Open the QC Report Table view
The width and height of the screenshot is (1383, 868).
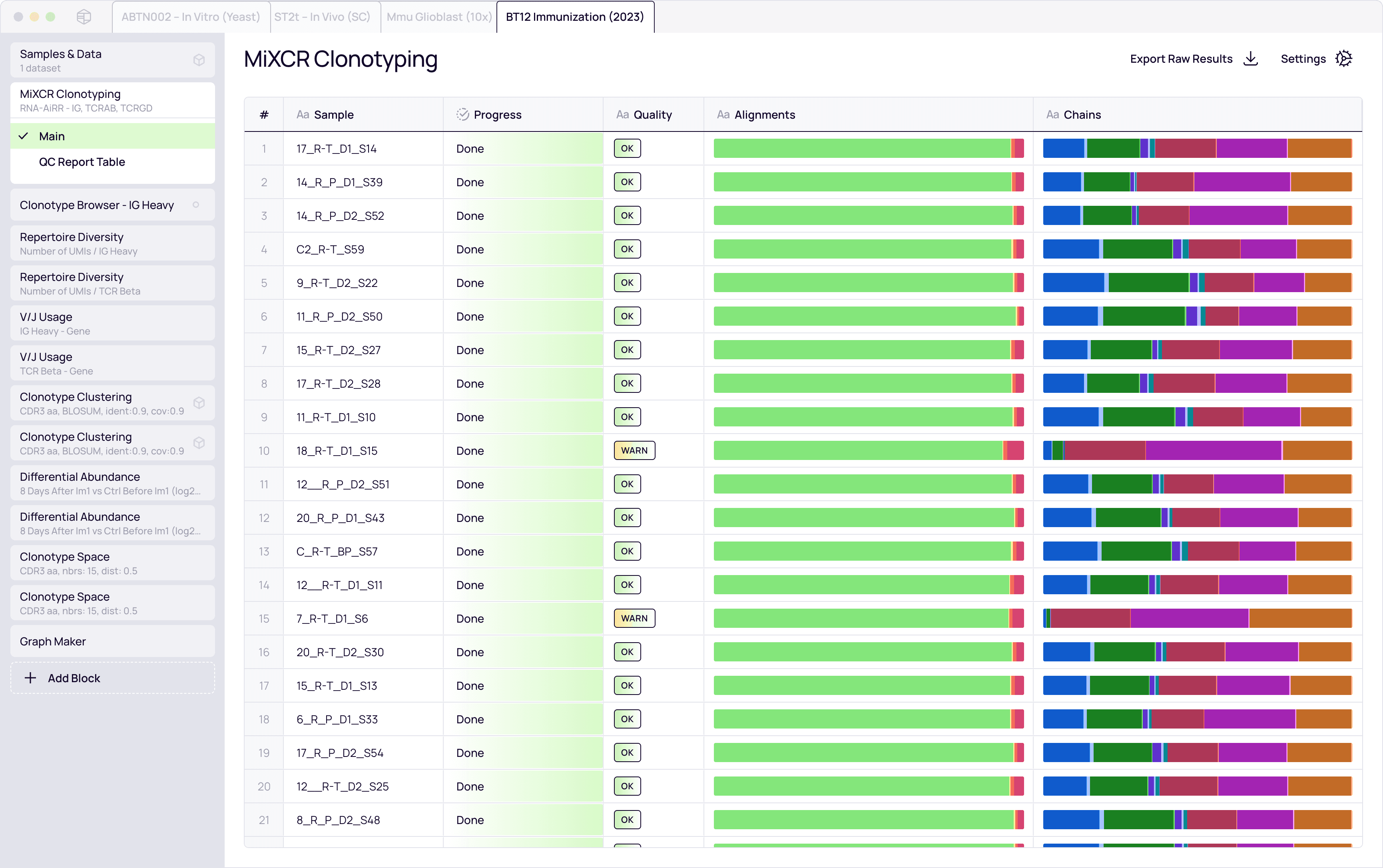82,162
